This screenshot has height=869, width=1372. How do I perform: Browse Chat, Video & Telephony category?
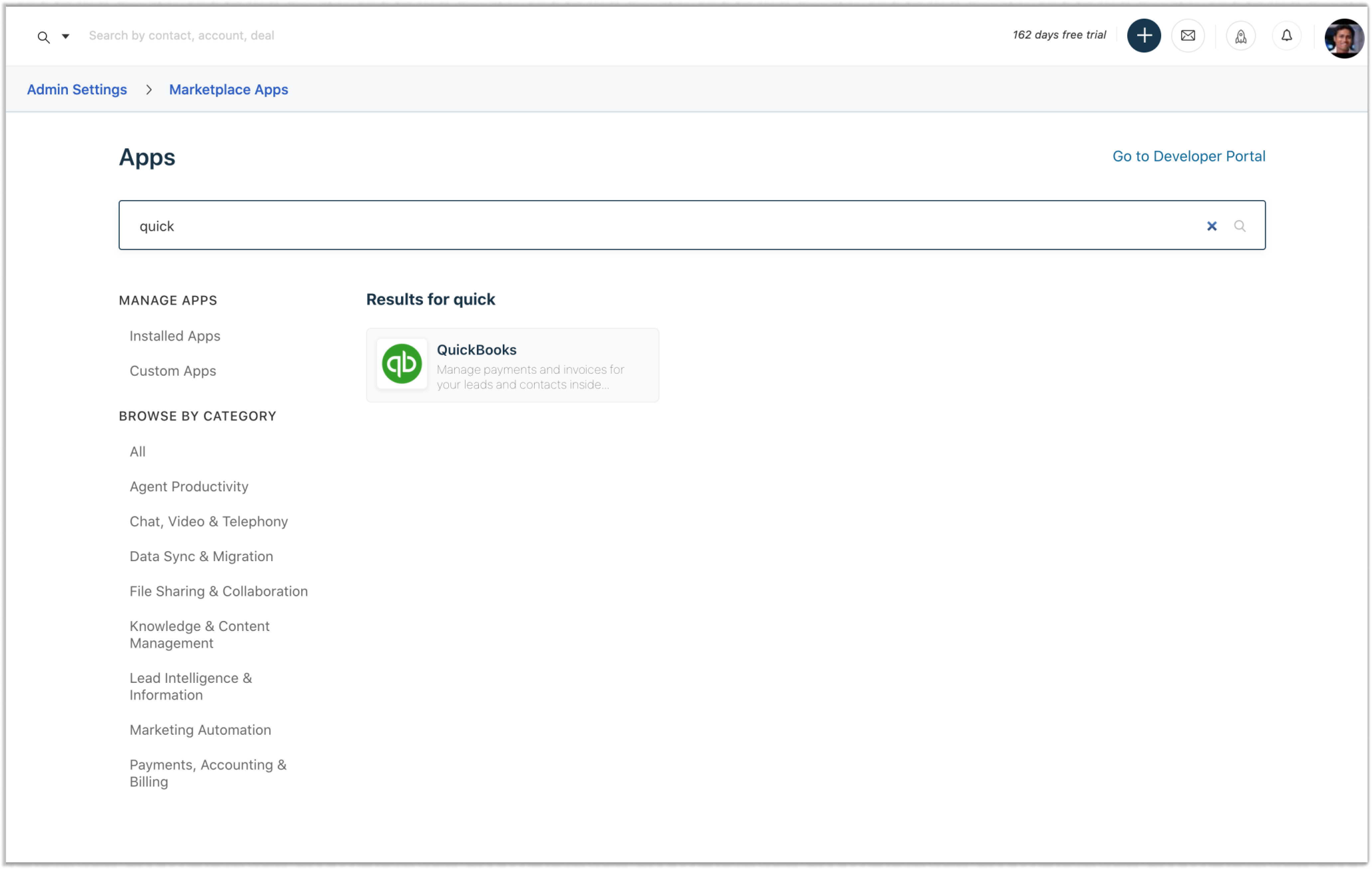tap(208, 521)
